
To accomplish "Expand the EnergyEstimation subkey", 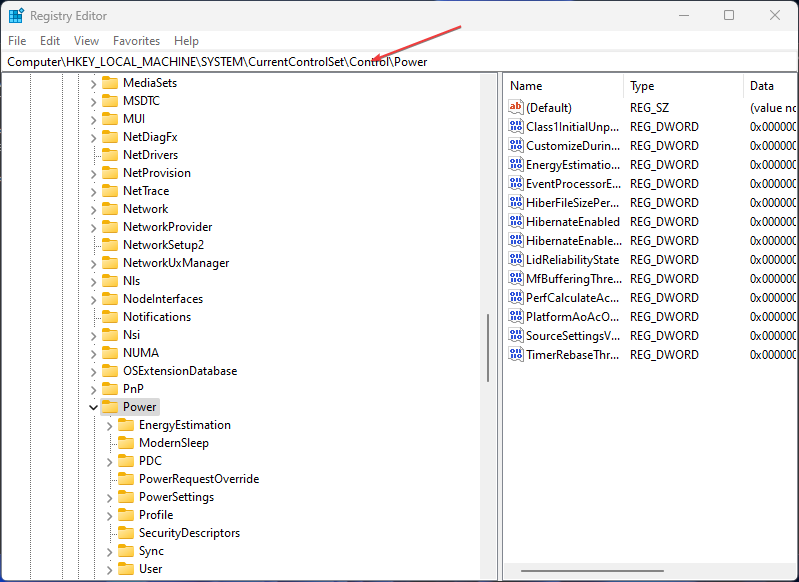I will click(109, 426).
